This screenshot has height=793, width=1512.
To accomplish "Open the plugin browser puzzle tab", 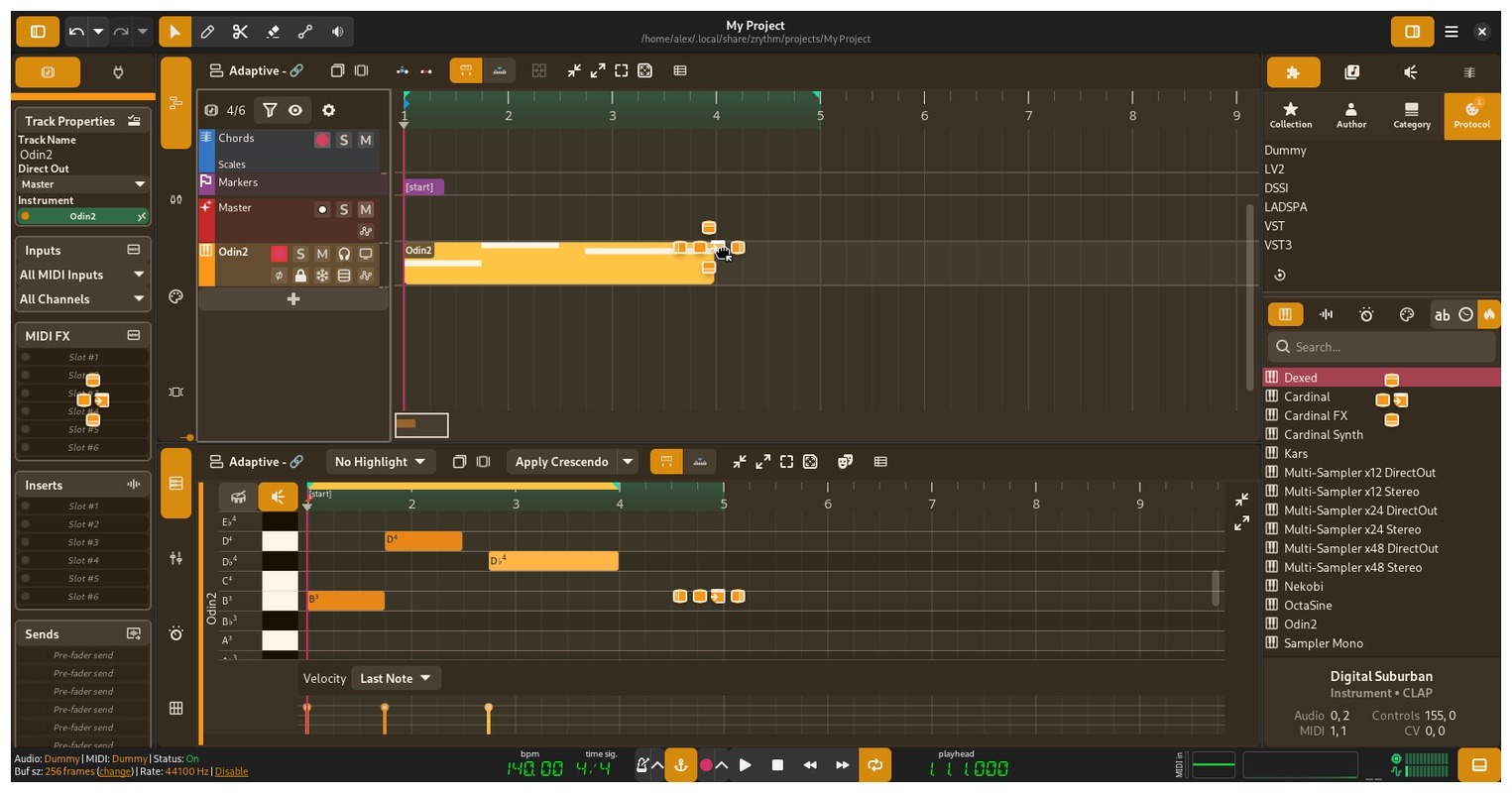I will point(1293,72).
